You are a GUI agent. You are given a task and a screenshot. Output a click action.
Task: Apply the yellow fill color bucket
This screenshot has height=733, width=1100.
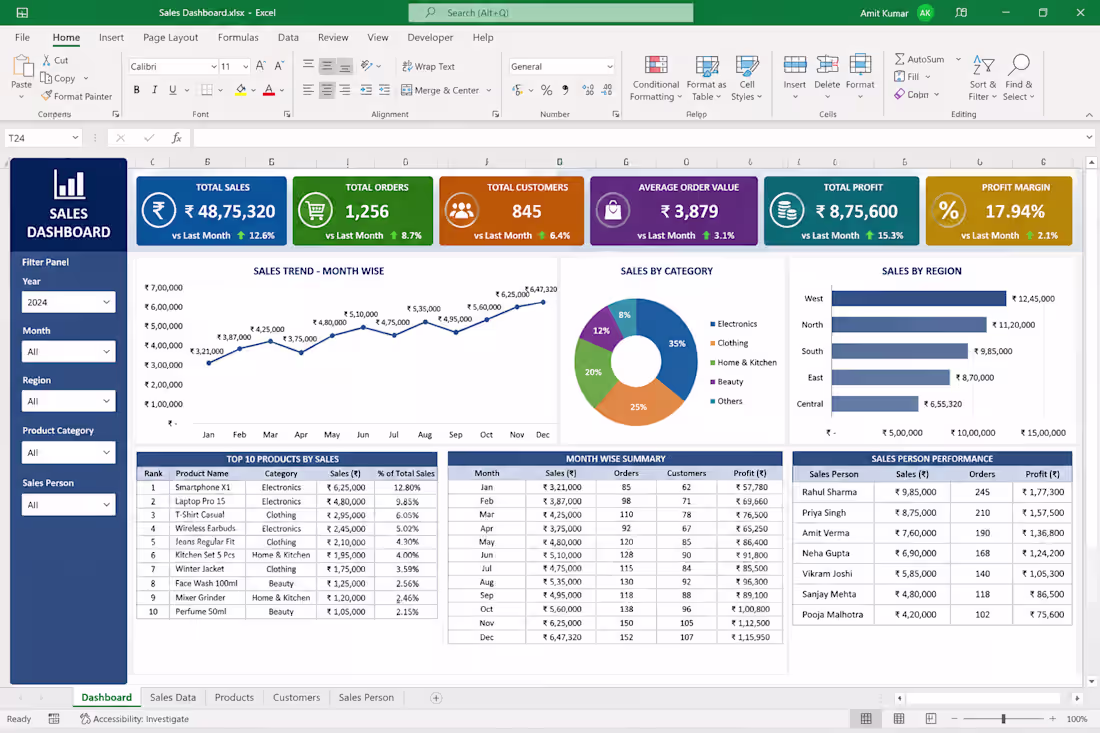coord(241,90)
